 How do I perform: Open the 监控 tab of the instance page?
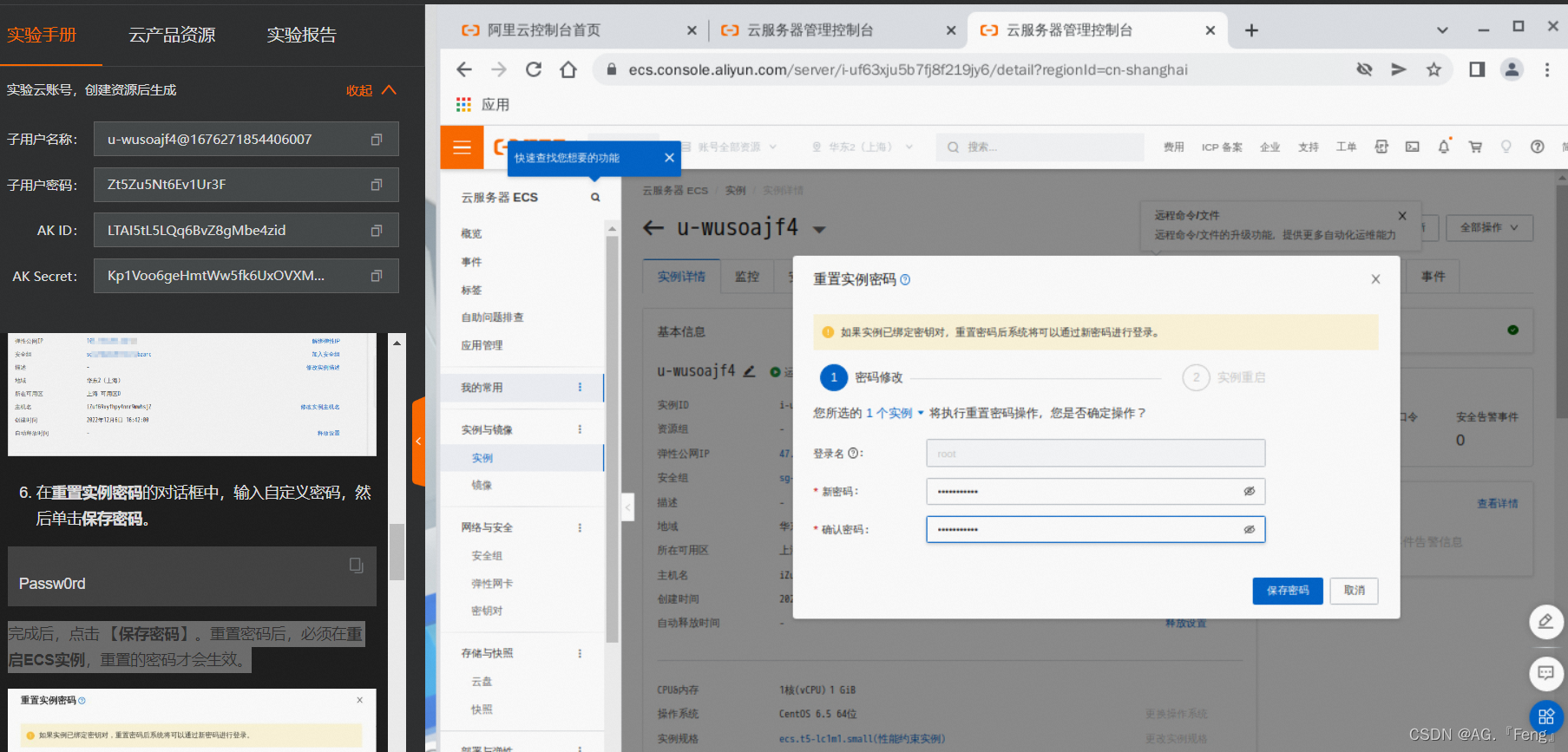tap(747, 277)
